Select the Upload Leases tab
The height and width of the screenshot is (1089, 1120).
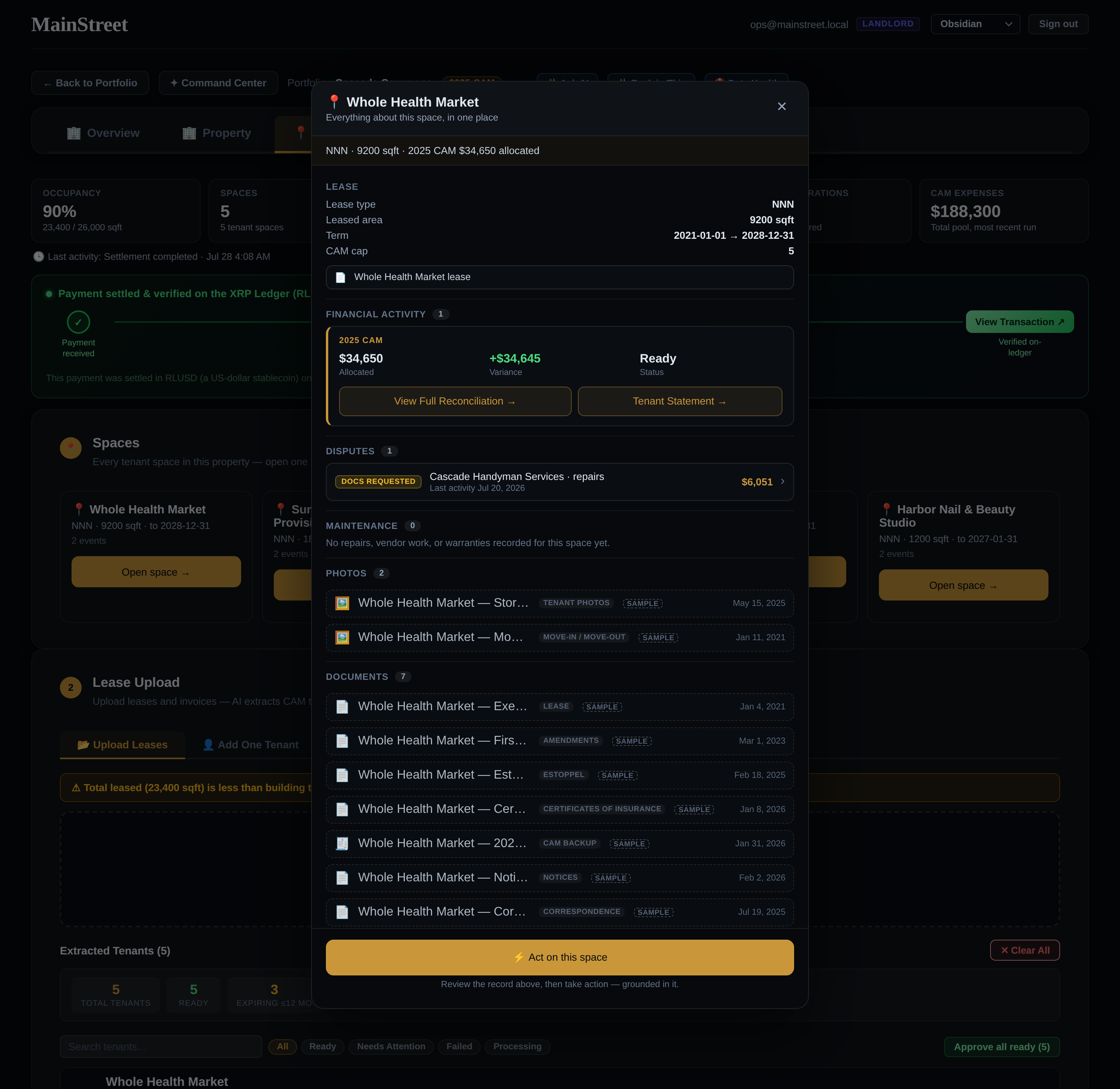[x=122, y=745]
